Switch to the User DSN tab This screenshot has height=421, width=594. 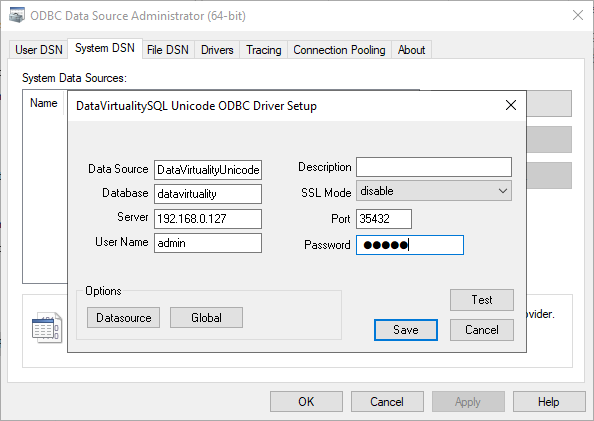coord(39,50)
